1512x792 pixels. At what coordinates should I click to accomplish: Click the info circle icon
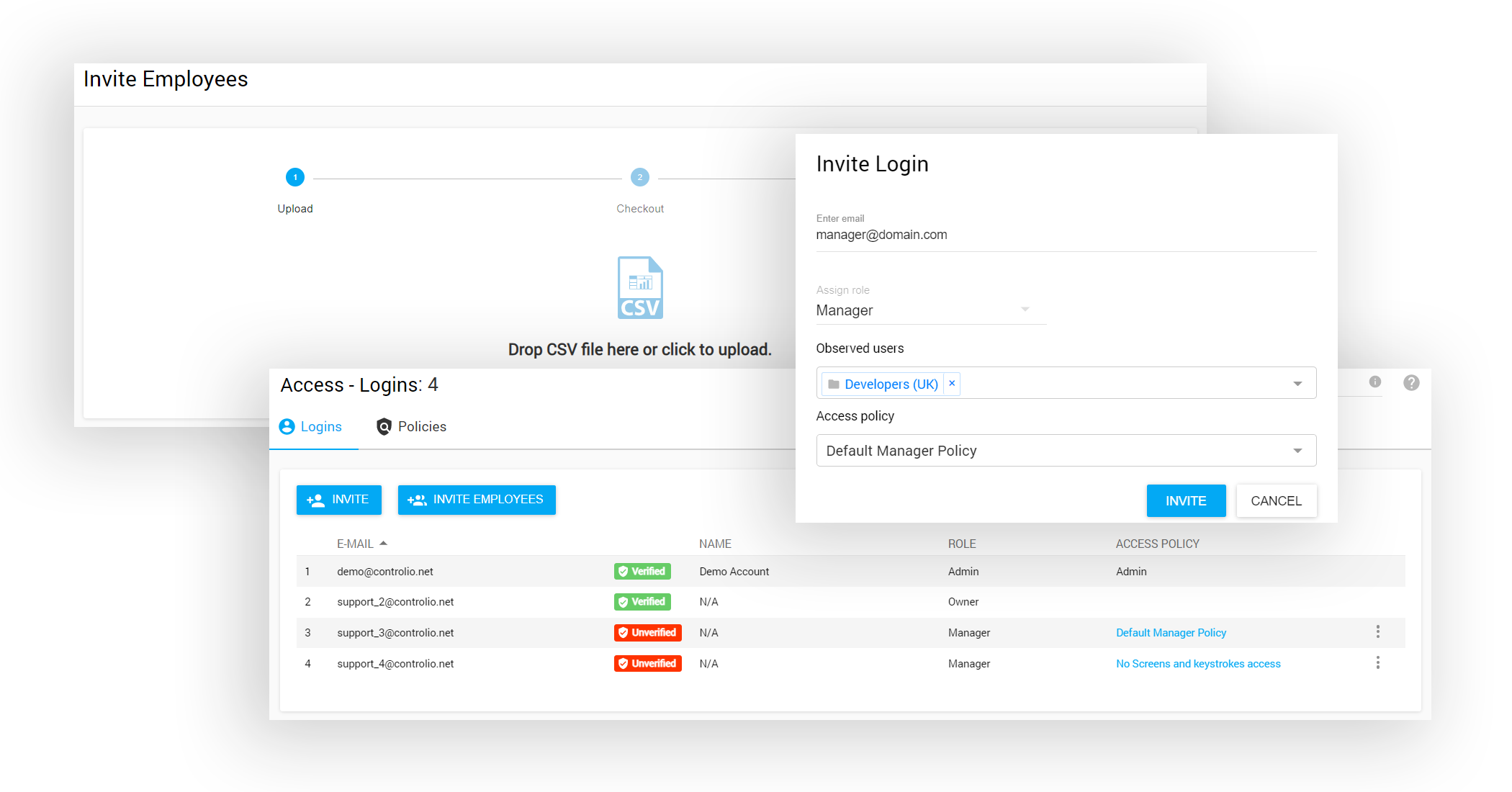point(1374,382)
